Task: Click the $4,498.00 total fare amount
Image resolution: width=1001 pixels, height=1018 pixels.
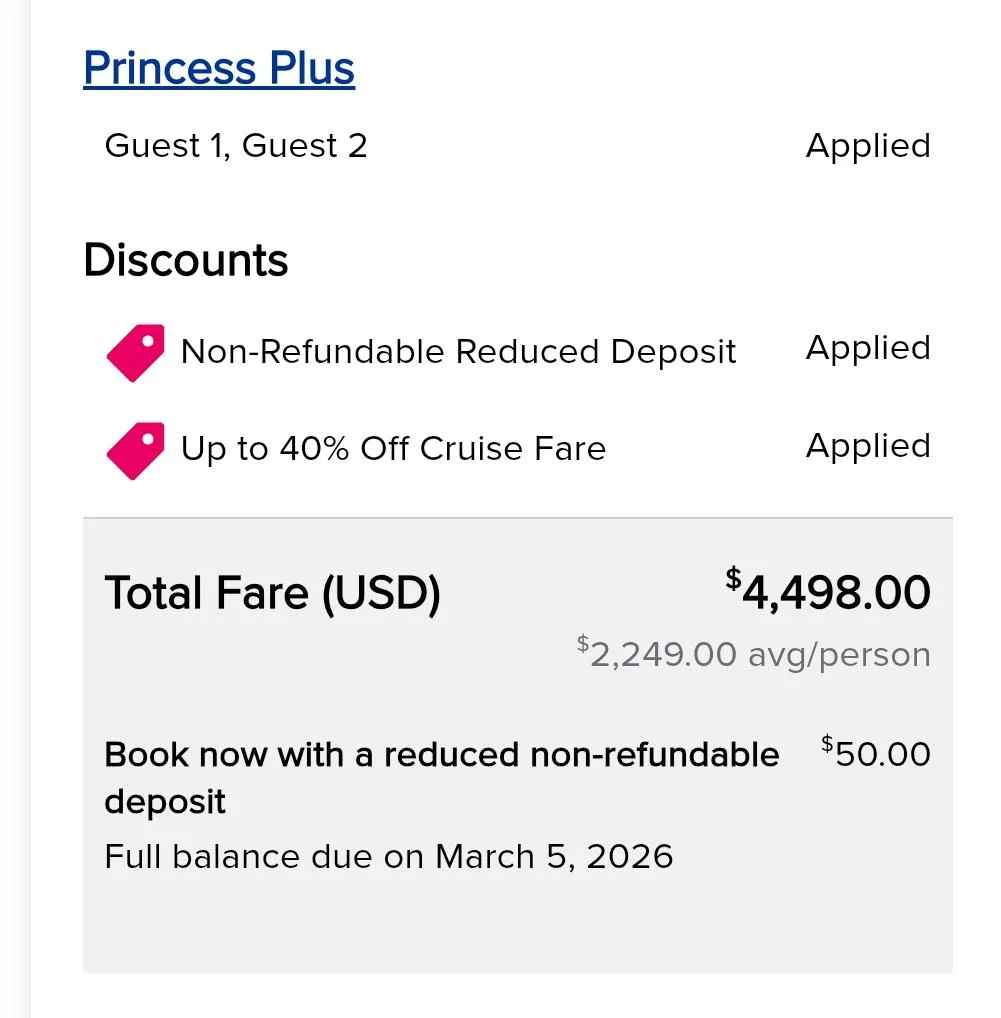Action: tap(828, 592)
